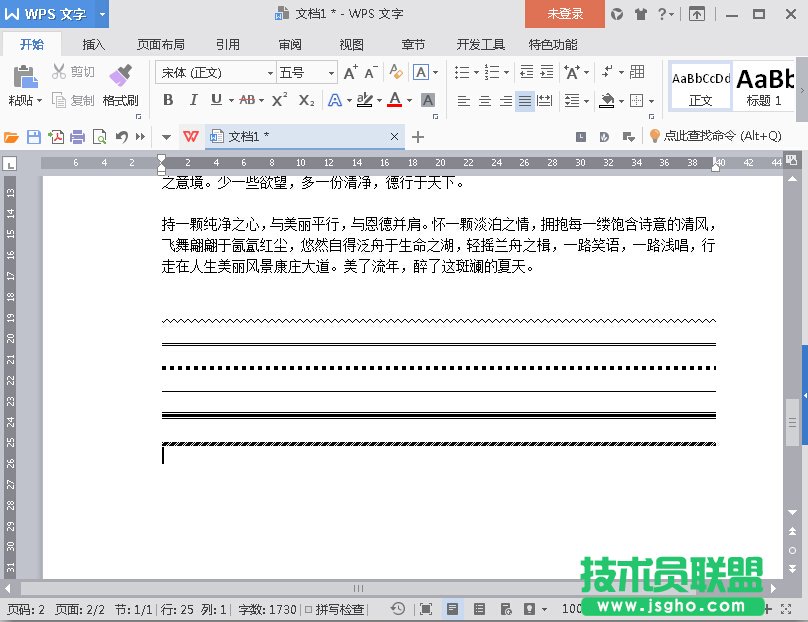Center align the paragraph
The image size is (808, 622).
485,101
